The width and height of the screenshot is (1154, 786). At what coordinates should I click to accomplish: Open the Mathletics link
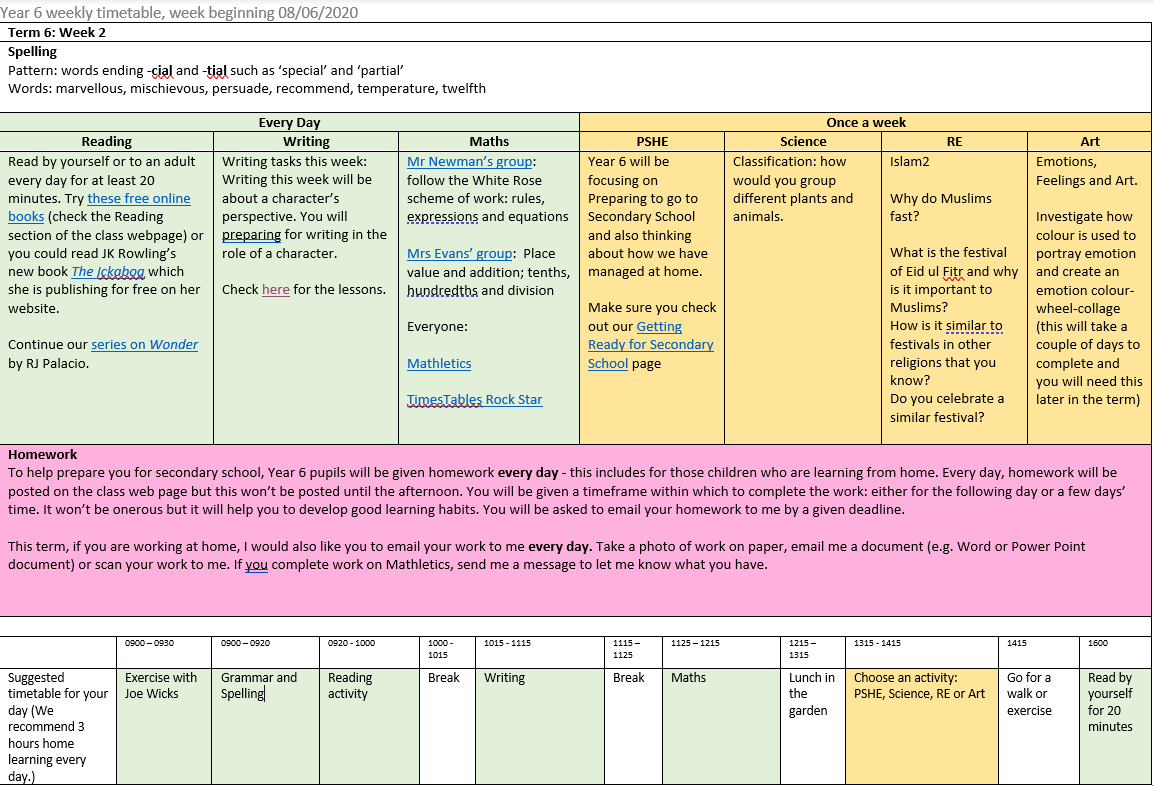point(439,363)
